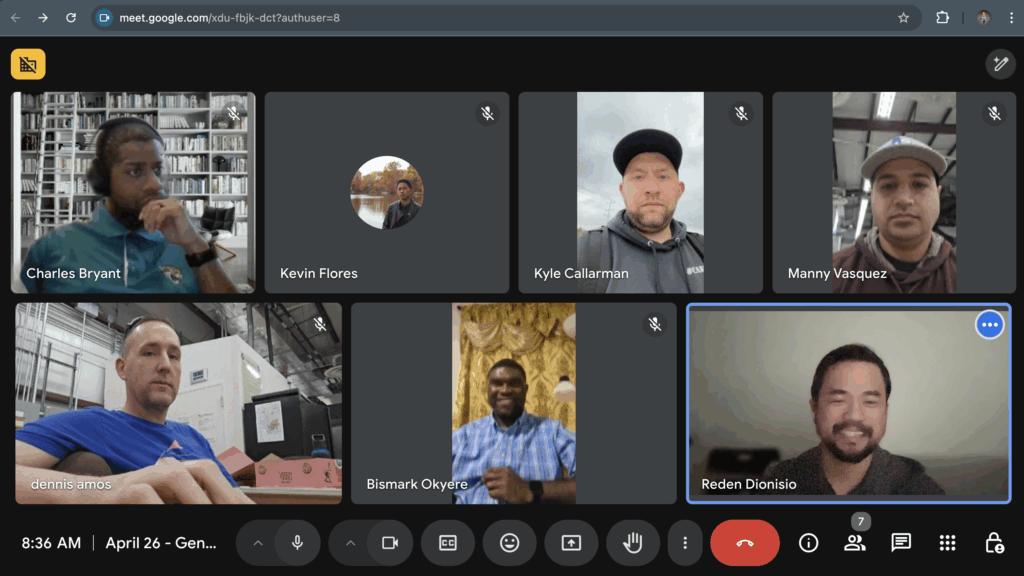
Task: Open the meeting details info icon
Action: pos(808,543)
